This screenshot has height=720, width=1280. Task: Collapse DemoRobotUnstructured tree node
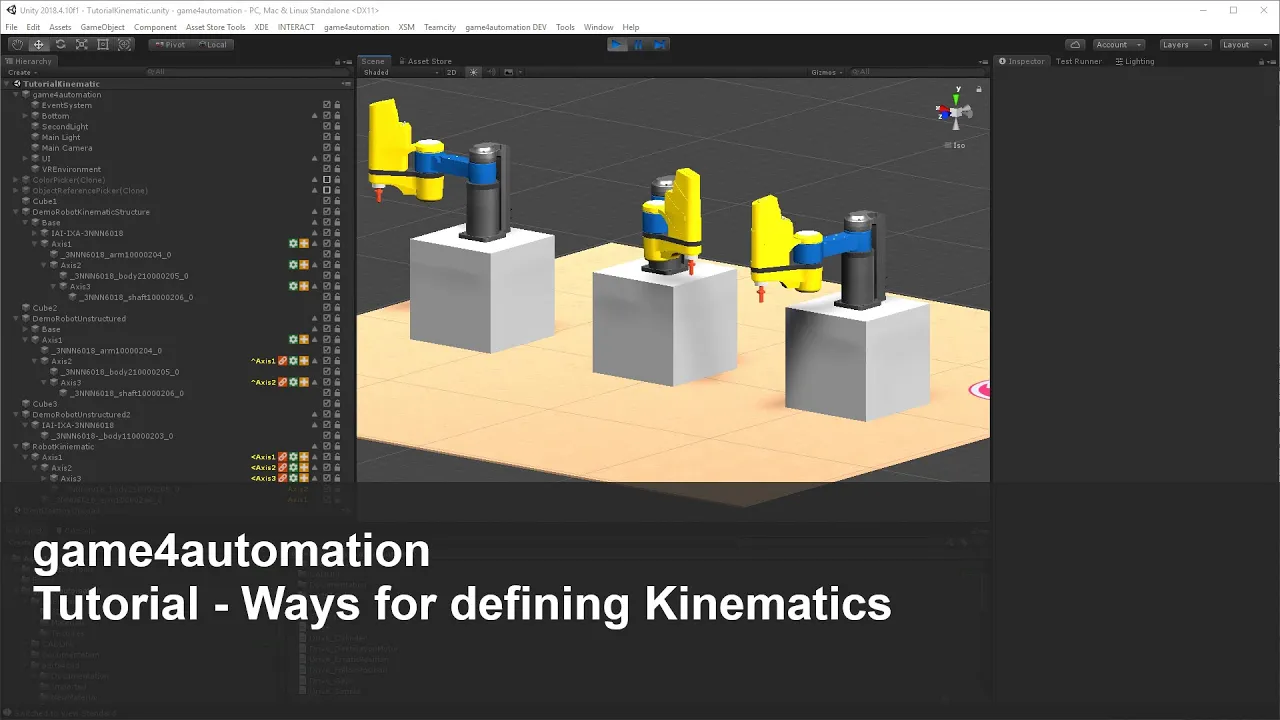click(x=17, y=319)
